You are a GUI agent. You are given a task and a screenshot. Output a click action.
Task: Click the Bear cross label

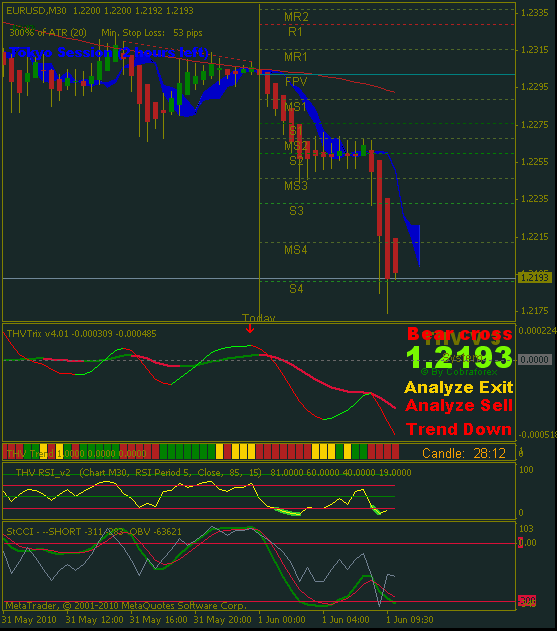pos(460,334)
